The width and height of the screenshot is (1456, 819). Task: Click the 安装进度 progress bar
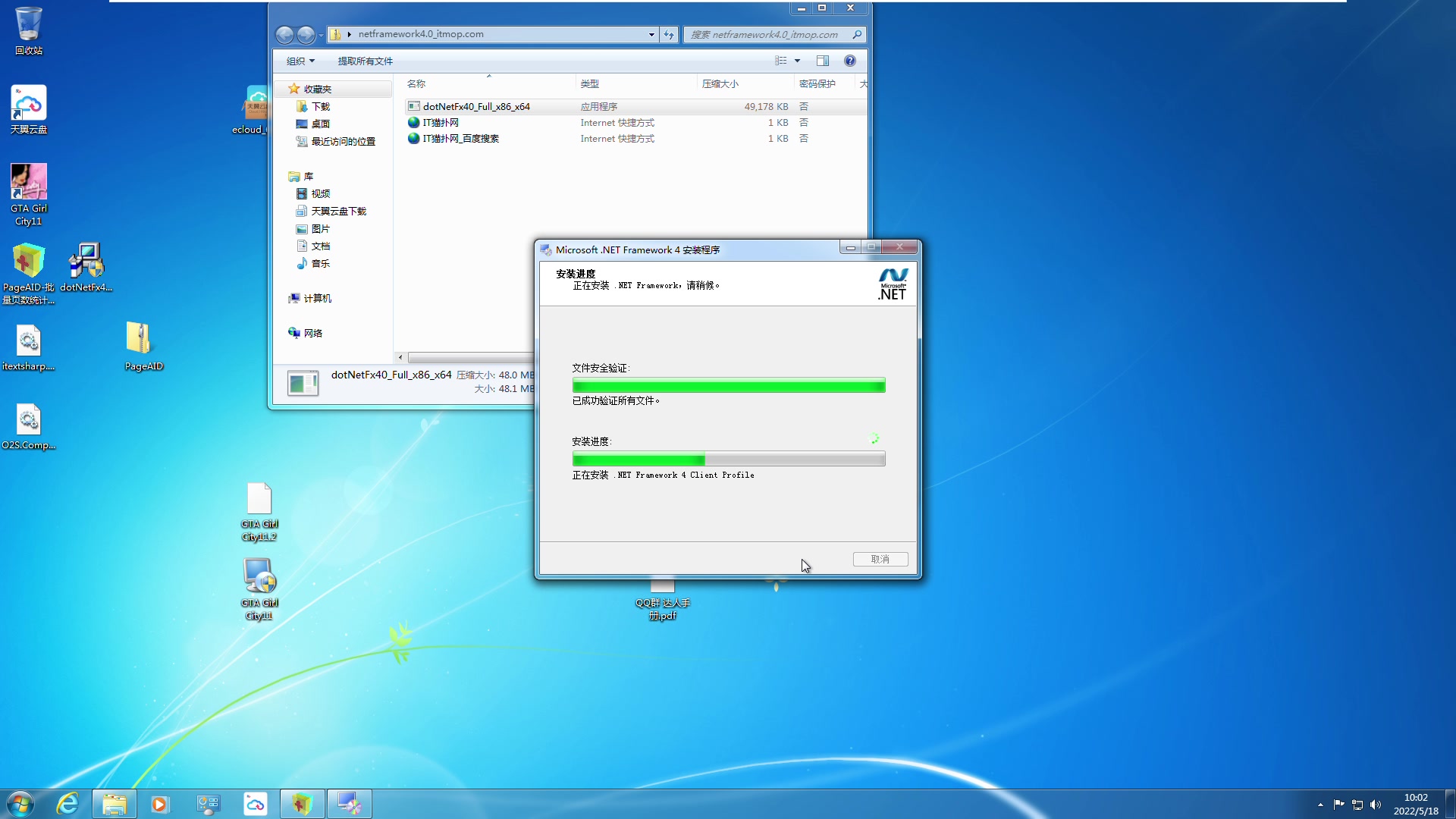point(729,459)
